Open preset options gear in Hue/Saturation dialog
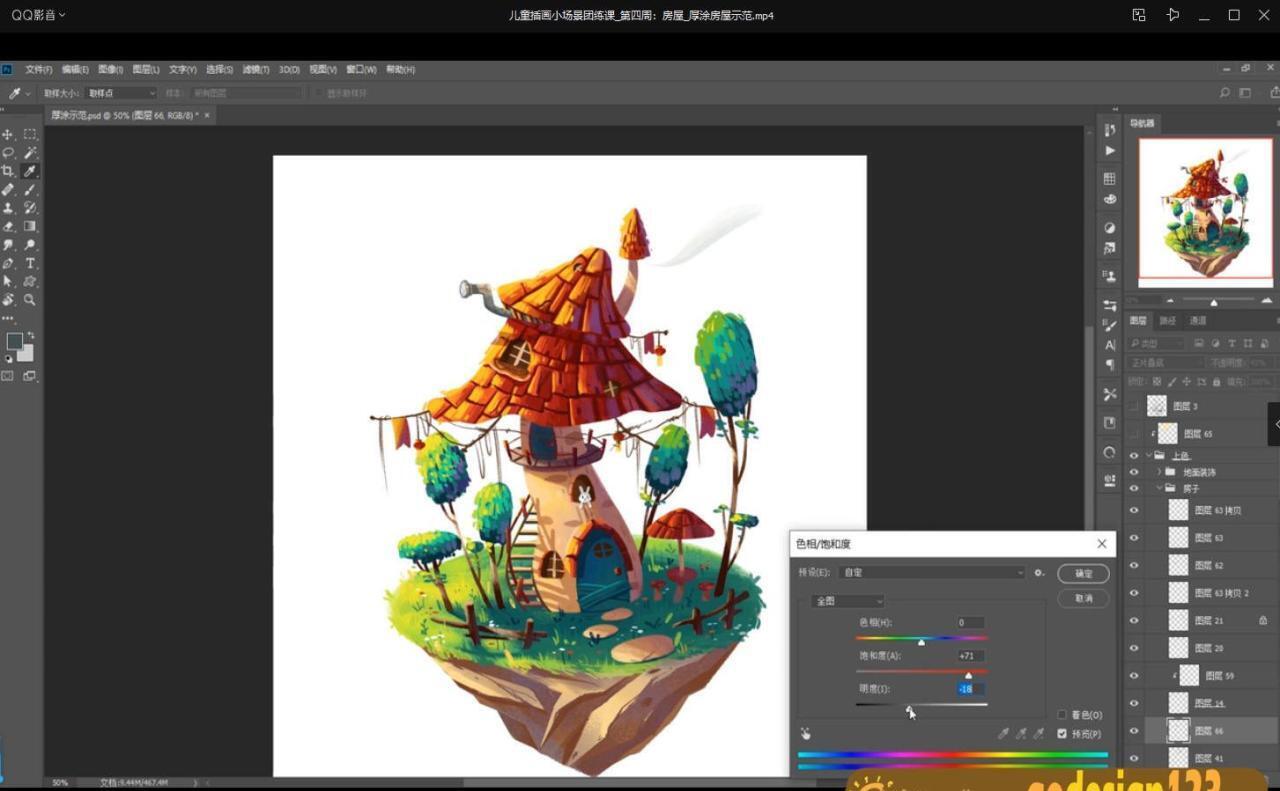The width and height of the screenshot is (1280, 791). (1039, 573)
